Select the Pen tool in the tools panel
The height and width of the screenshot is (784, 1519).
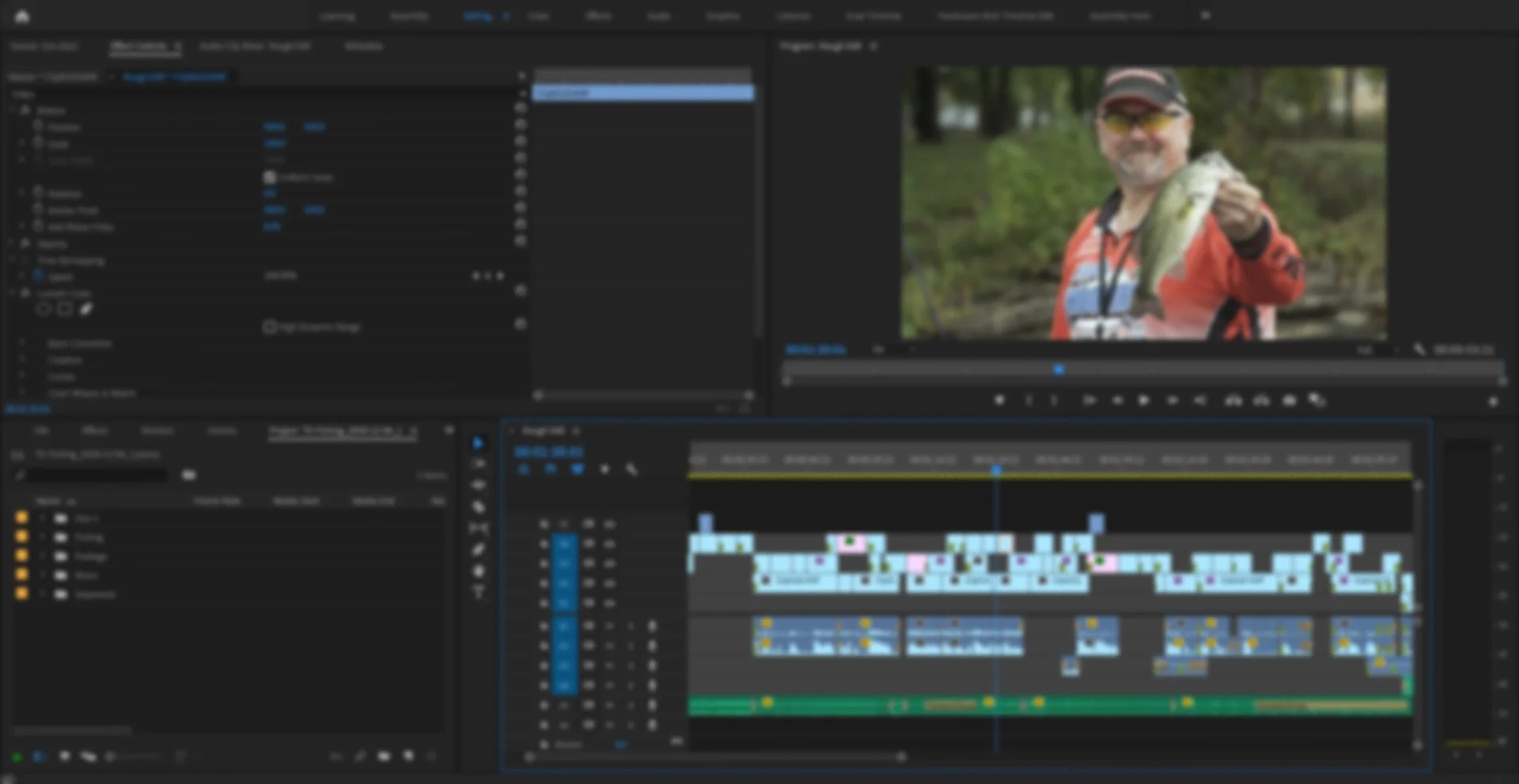click(x=478, y=550)
